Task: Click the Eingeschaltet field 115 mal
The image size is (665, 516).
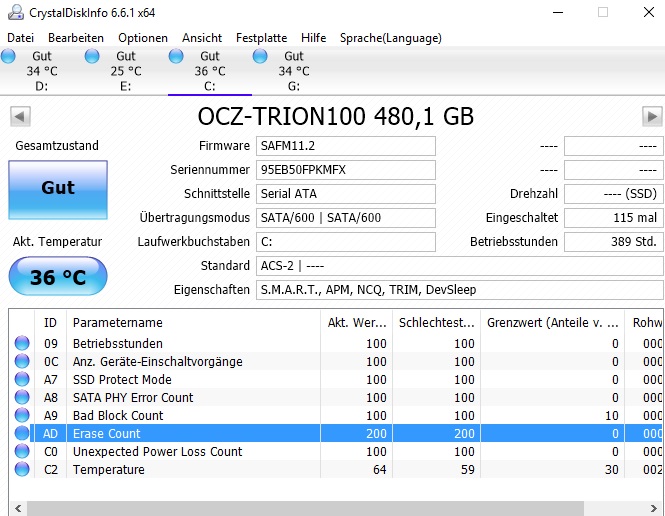Action: click(x=613, y=218)
